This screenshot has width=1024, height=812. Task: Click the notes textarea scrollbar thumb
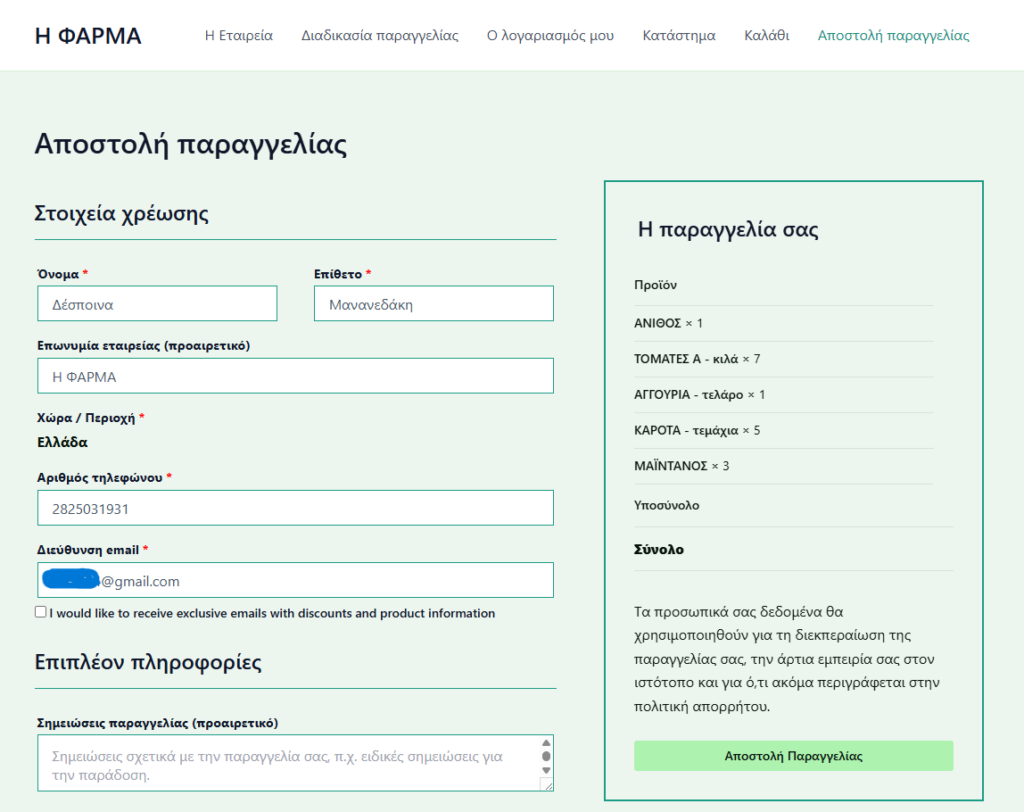546,757
